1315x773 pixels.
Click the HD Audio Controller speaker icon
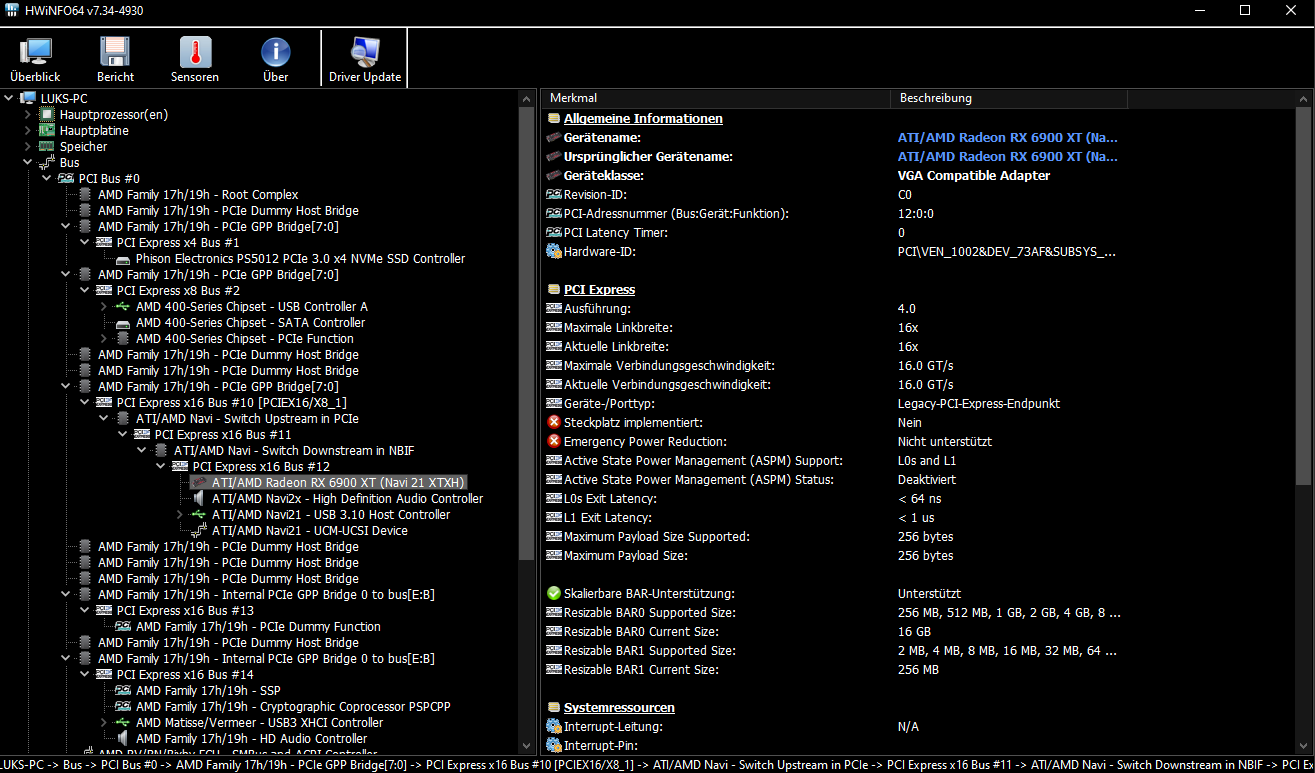click(124, 739)
